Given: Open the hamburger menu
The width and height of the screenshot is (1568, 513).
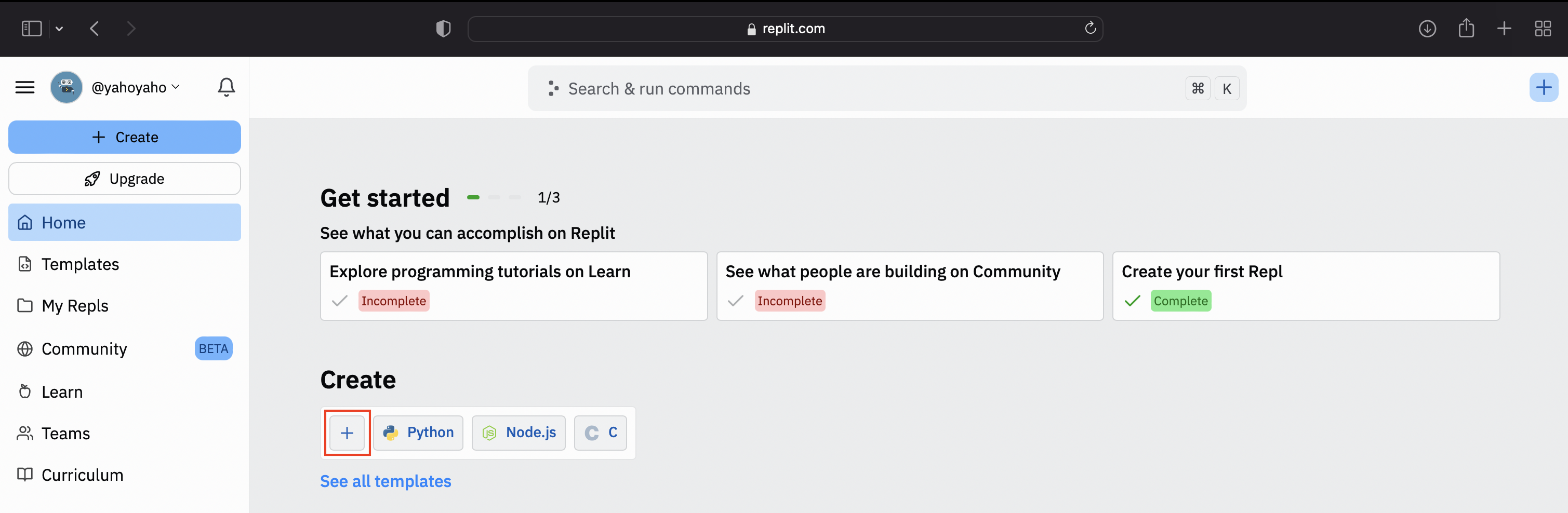Looking at the screenshot, I should [25, 87].
